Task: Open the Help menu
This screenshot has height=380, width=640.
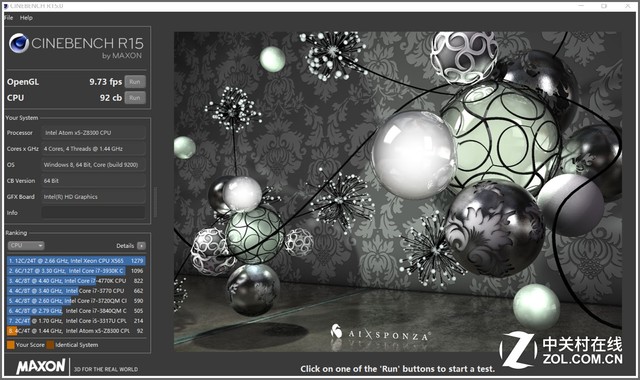Action: [26, 18]
